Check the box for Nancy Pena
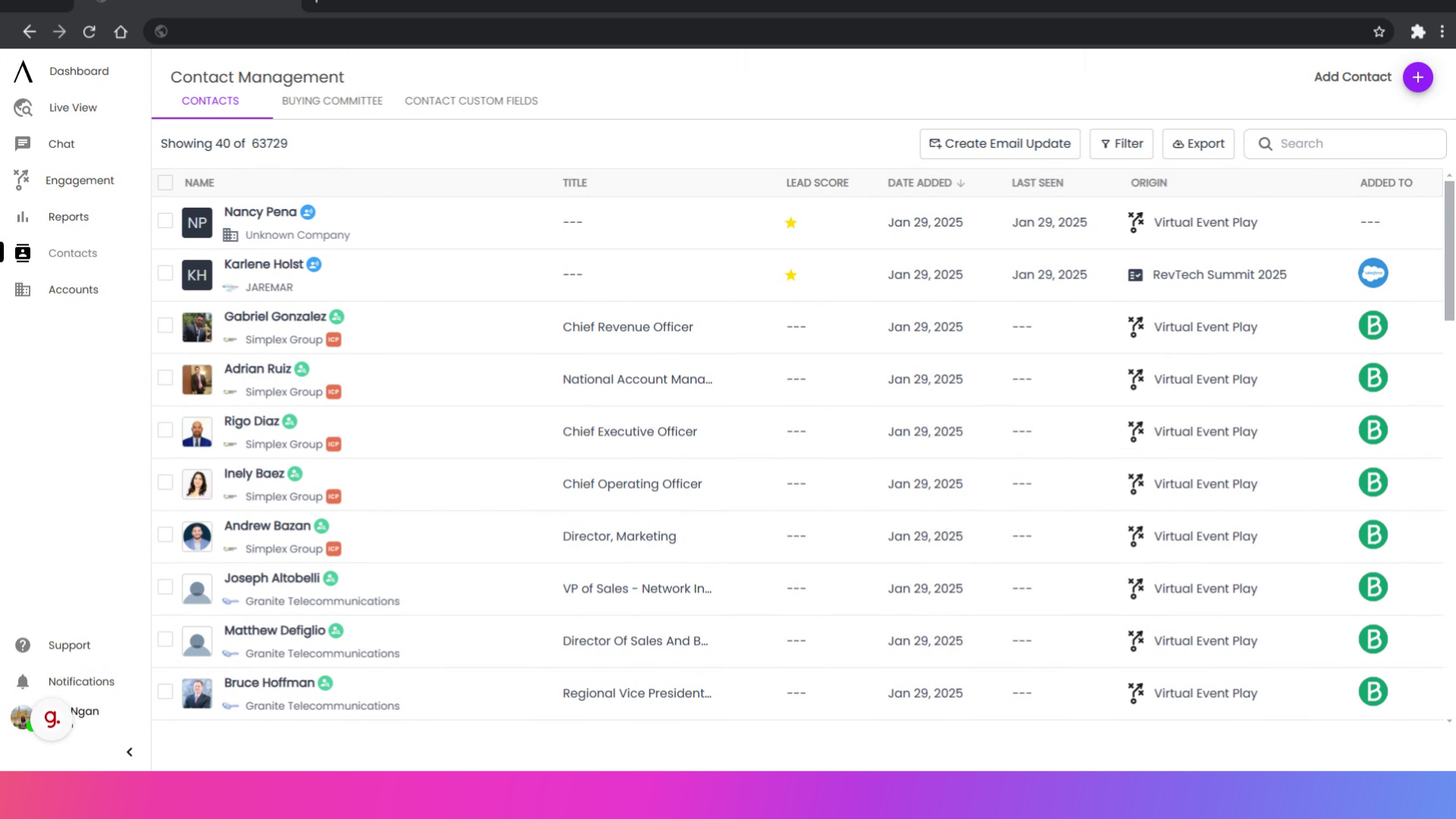This screenshot has width=1456, height=819. [x=165, y=221]
